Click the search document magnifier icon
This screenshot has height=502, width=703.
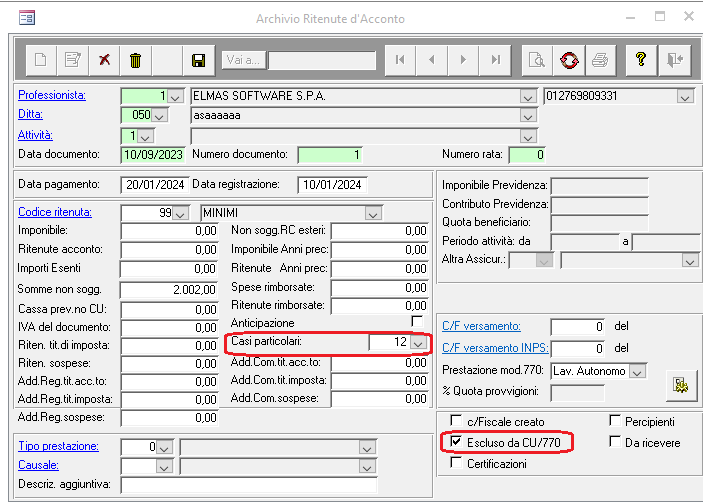point(537,60)
